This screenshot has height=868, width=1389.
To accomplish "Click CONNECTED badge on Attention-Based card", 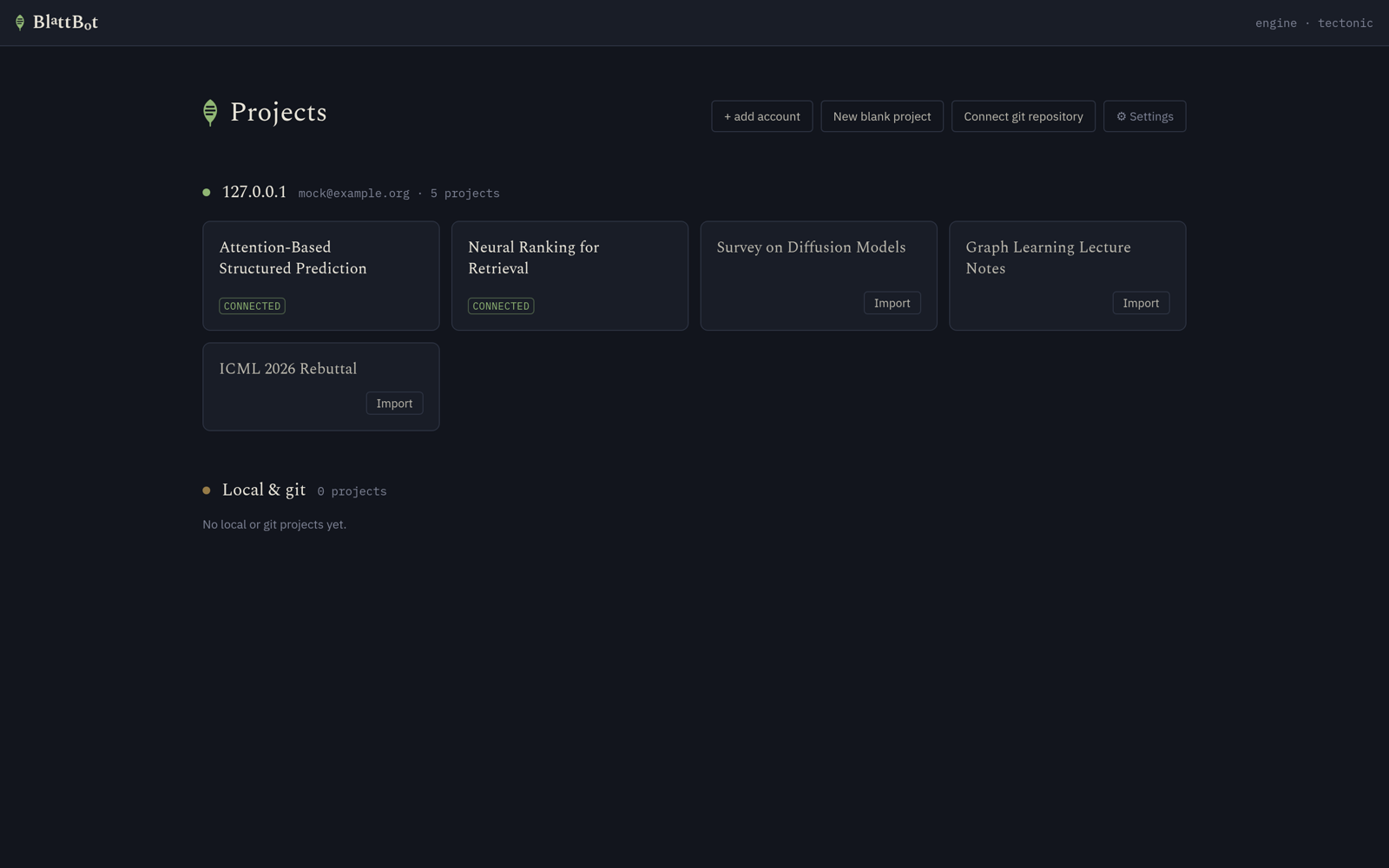I will click(x=252, y=306).
